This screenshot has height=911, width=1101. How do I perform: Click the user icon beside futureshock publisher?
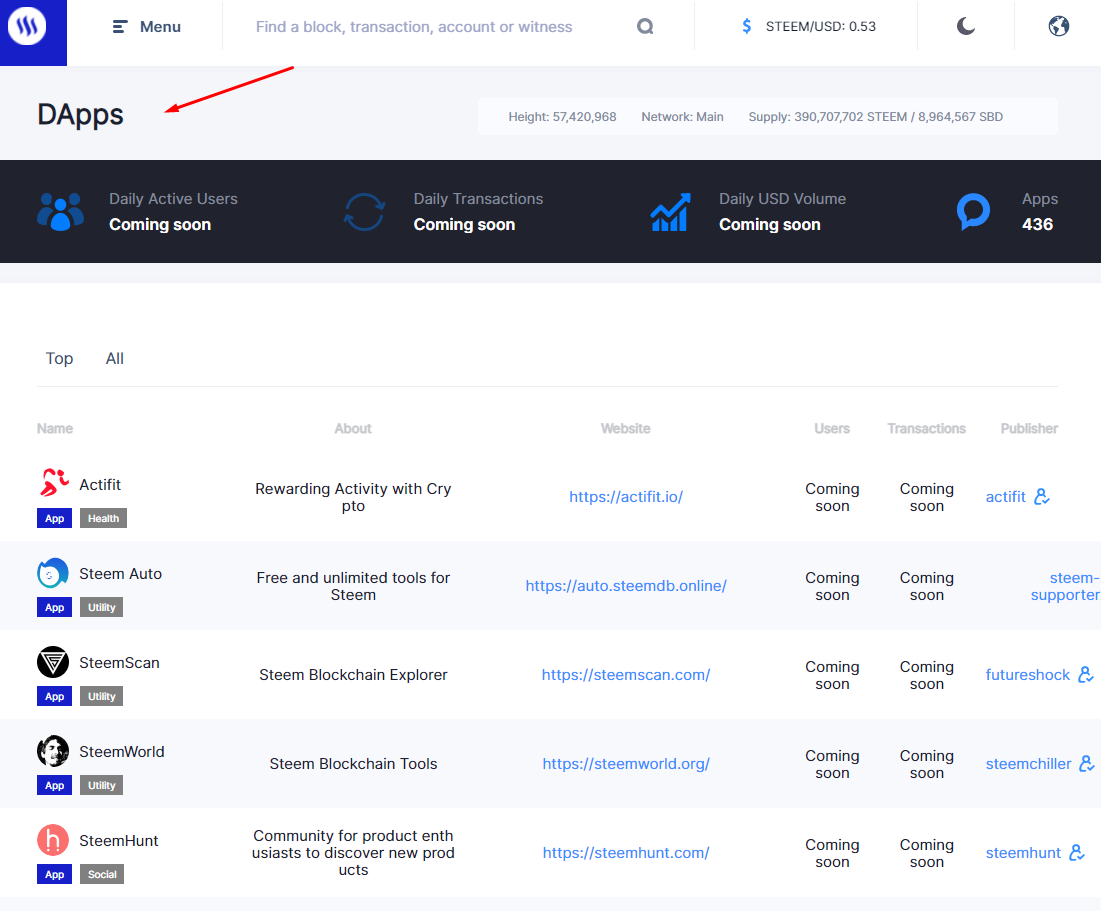(x=1086, y=674)
